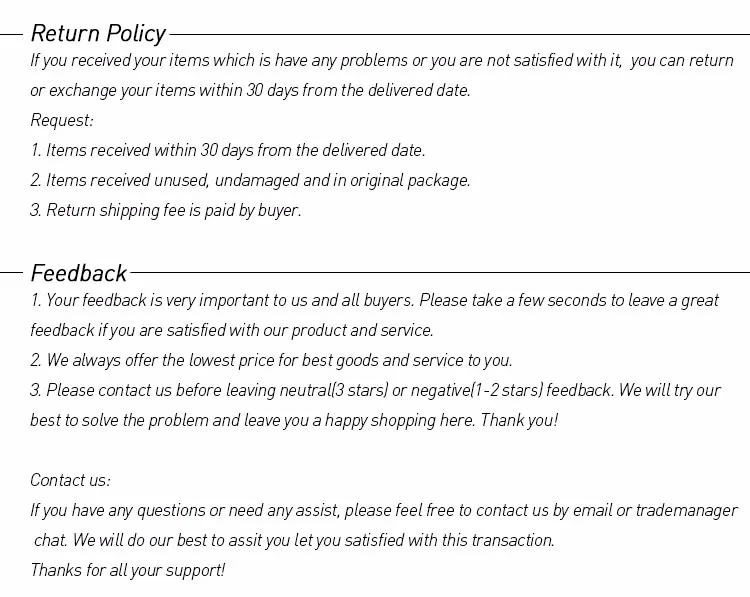This screenshot has width=750, height=597.
Task: Click horizontal rule beside Return Policy heading
Action: point(460,34)
